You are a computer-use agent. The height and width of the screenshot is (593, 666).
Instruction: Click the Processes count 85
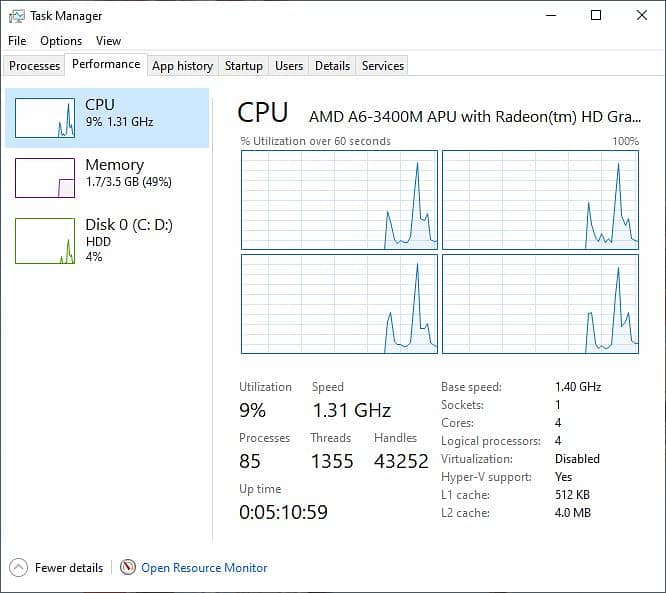pyautogui.click(x=250, y=461)
